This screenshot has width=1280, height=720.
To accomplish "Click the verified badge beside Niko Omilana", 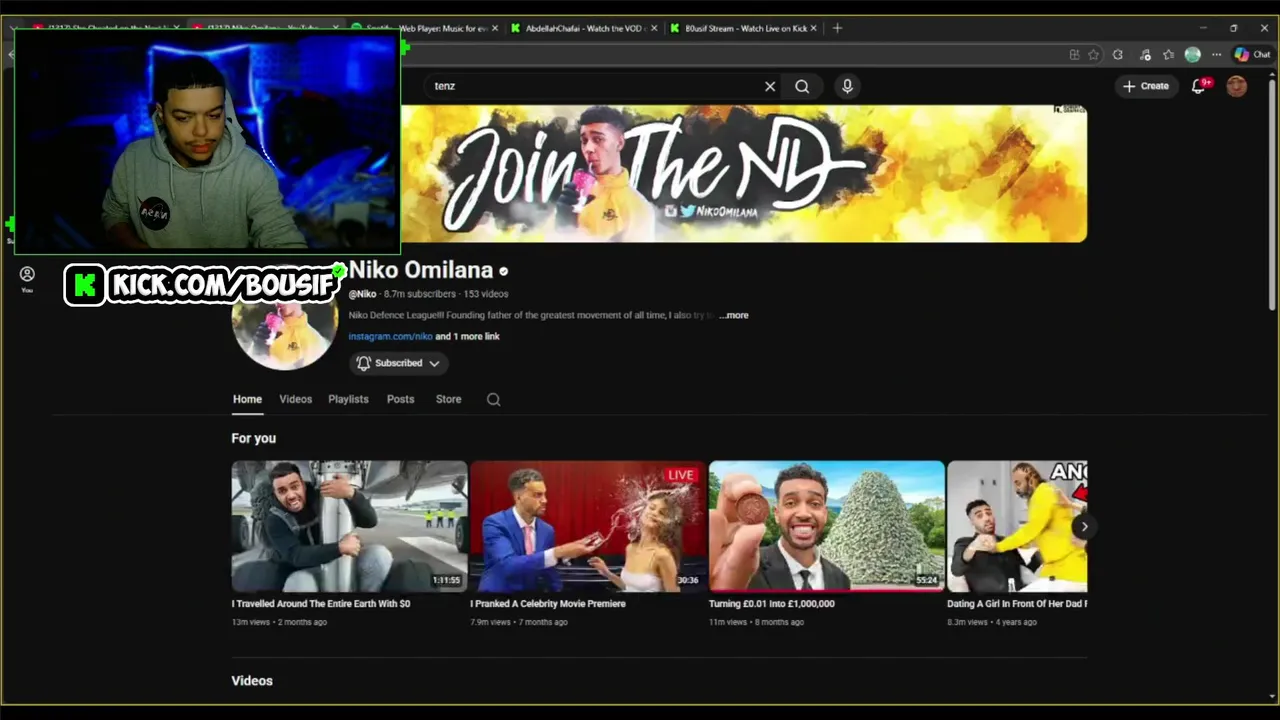I will 503,271.
